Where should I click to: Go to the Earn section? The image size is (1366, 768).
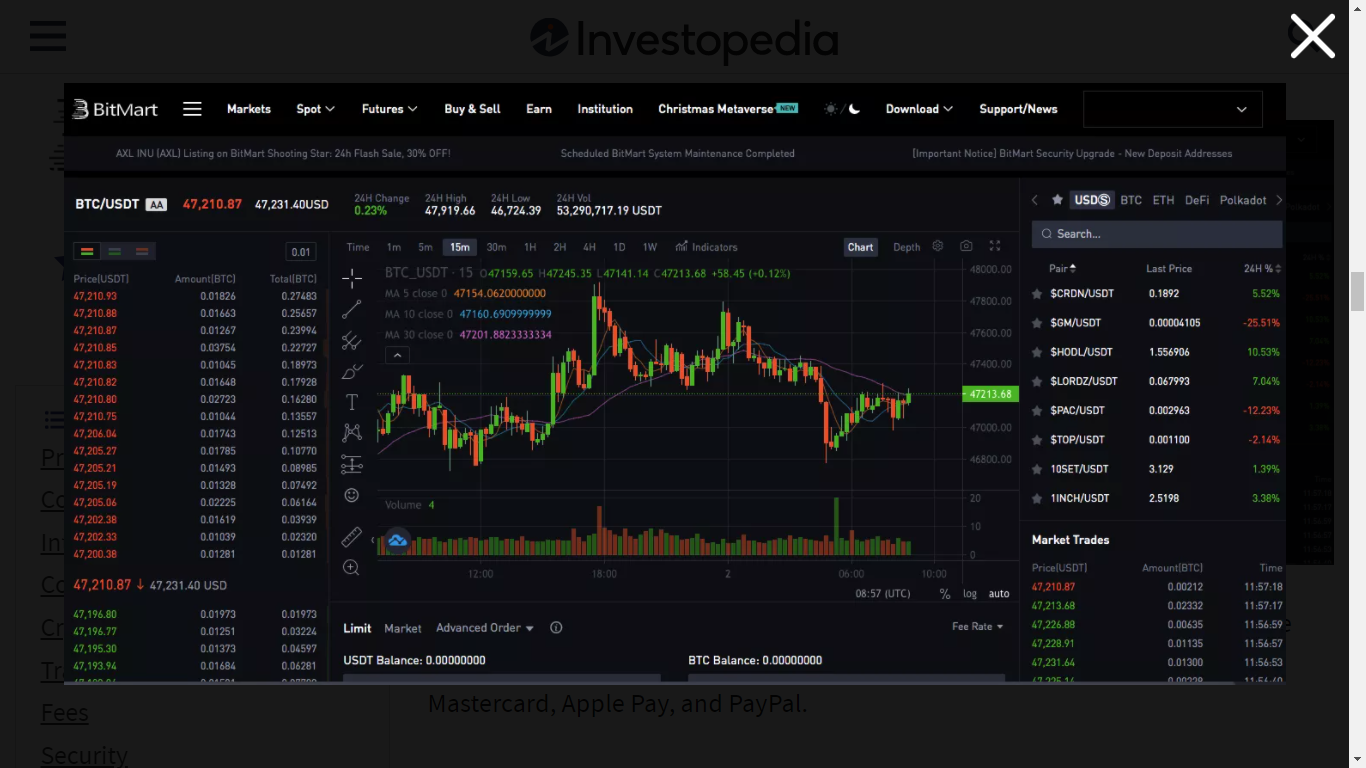tap(539, 109)
